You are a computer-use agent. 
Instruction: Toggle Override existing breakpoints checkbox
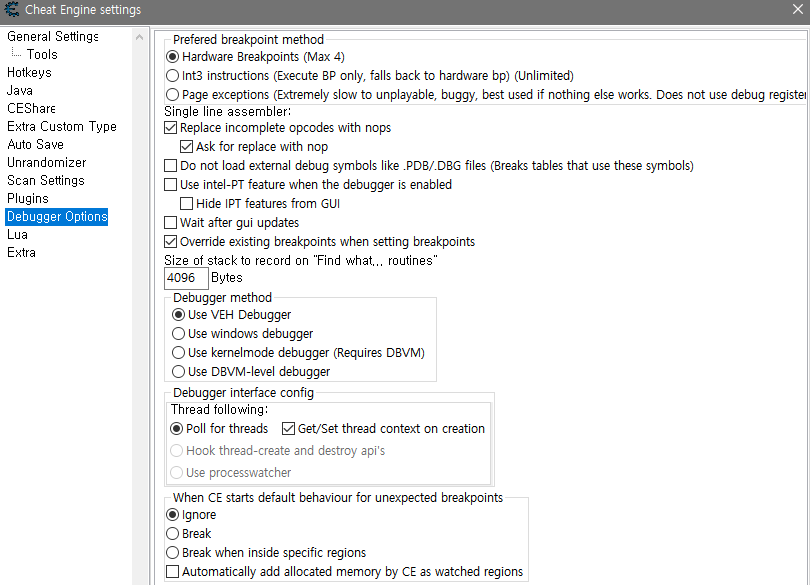[x=171, y=242]
